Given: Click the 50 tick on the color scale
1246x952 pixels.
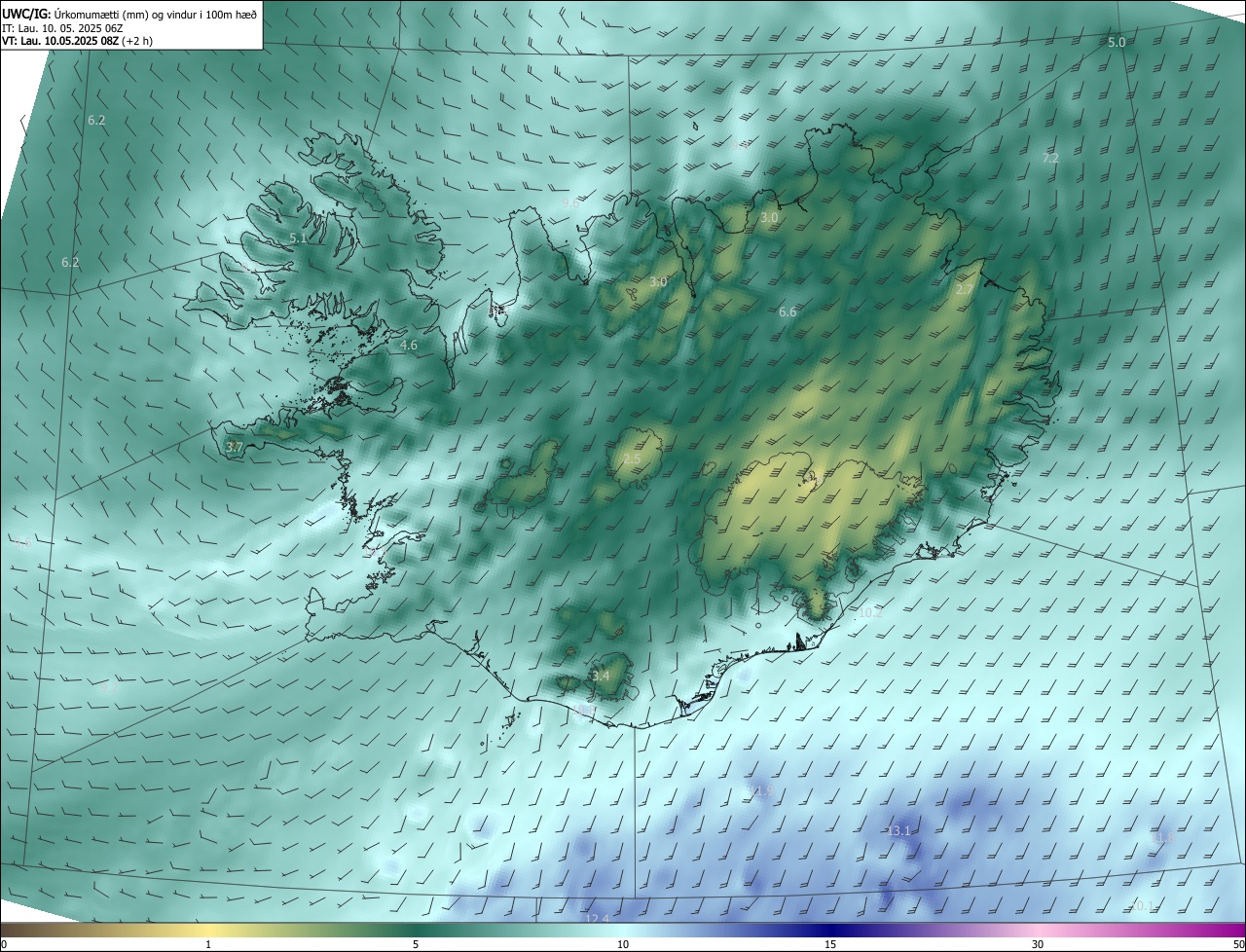Looking at the screenshot, I should 1238,944.
